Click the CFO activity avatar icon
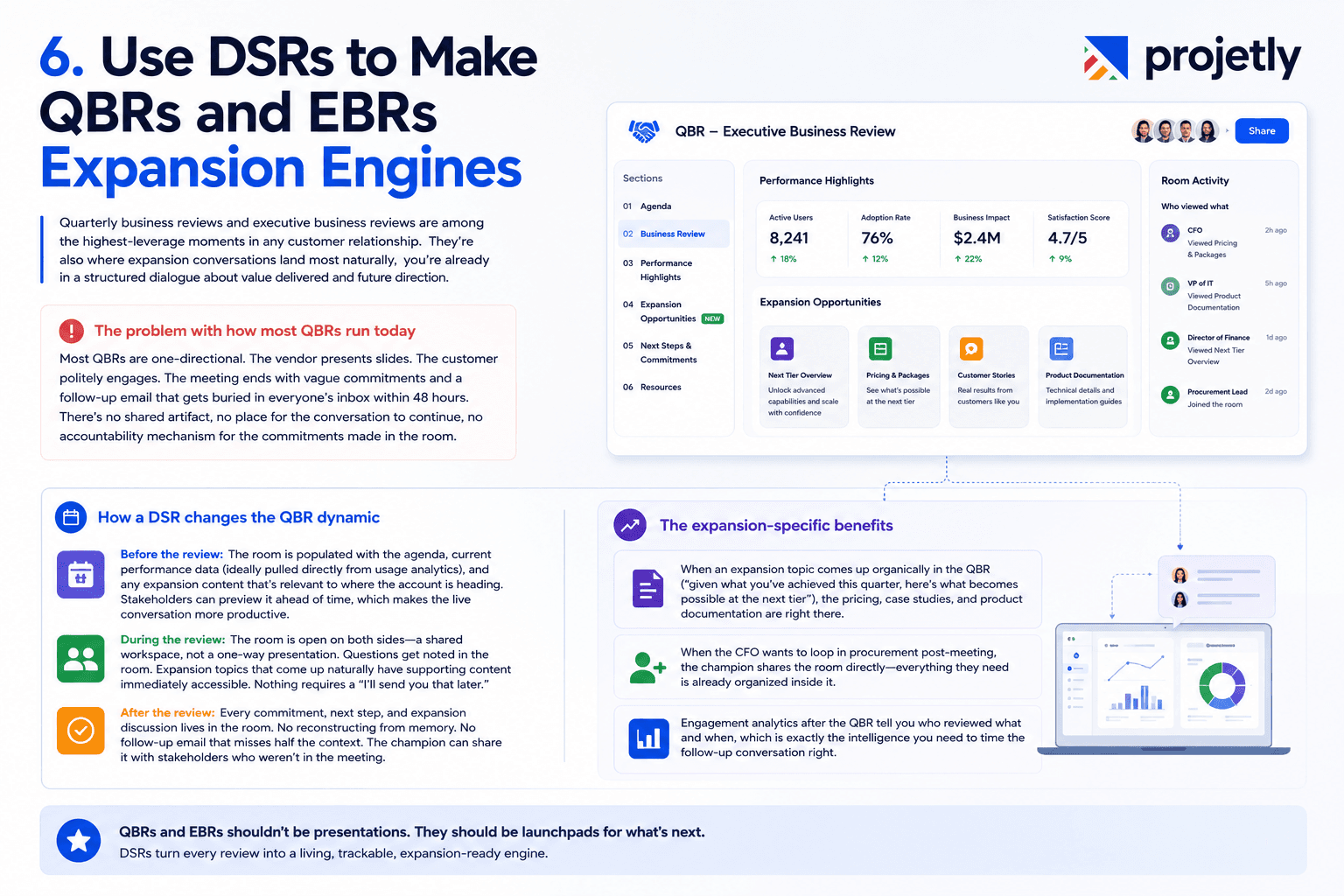Screen dimensions: 1344x896 coord(1171,233)
